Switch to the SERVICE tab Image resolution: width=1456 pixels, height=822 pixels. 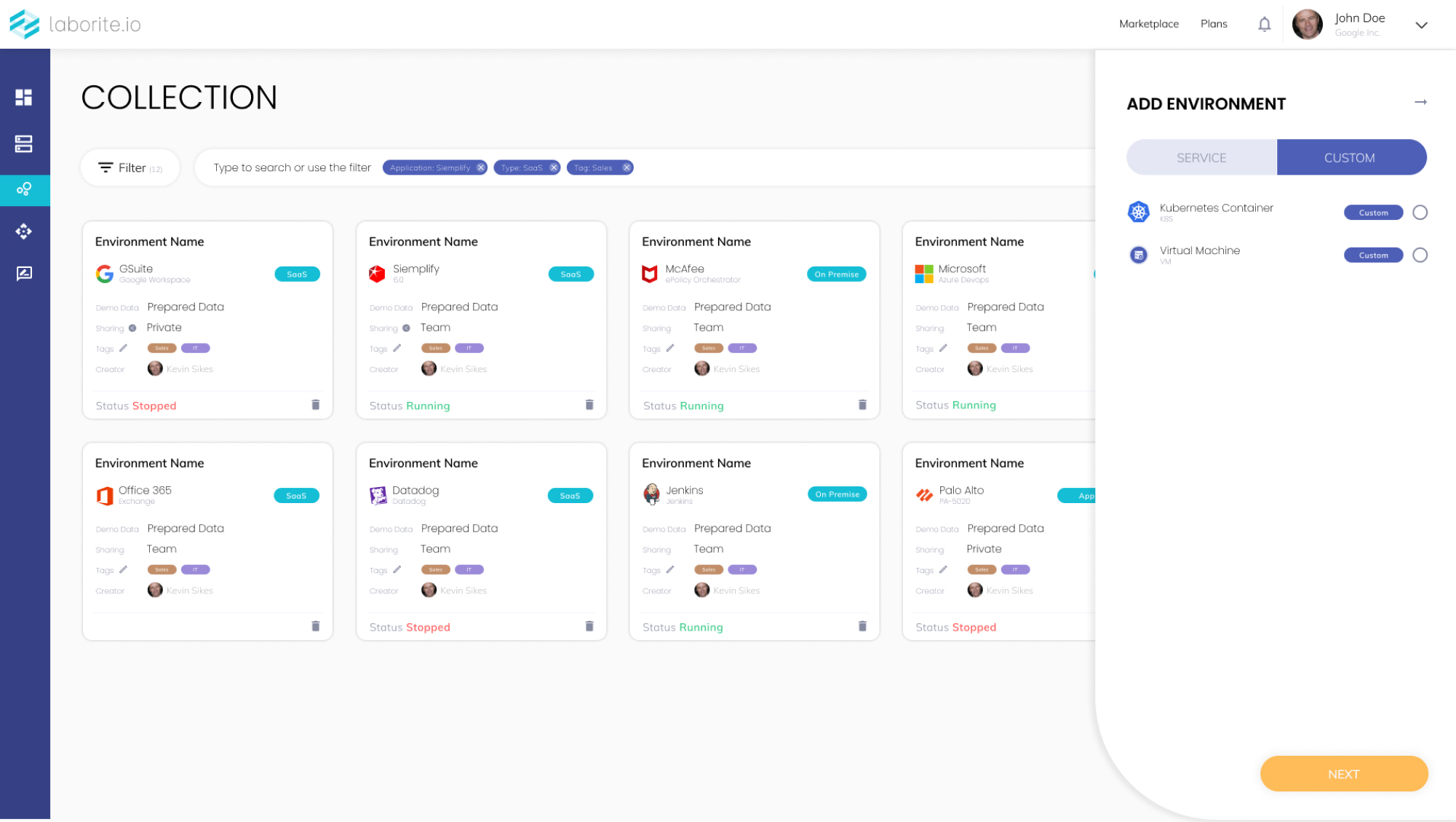[1201, 157]
